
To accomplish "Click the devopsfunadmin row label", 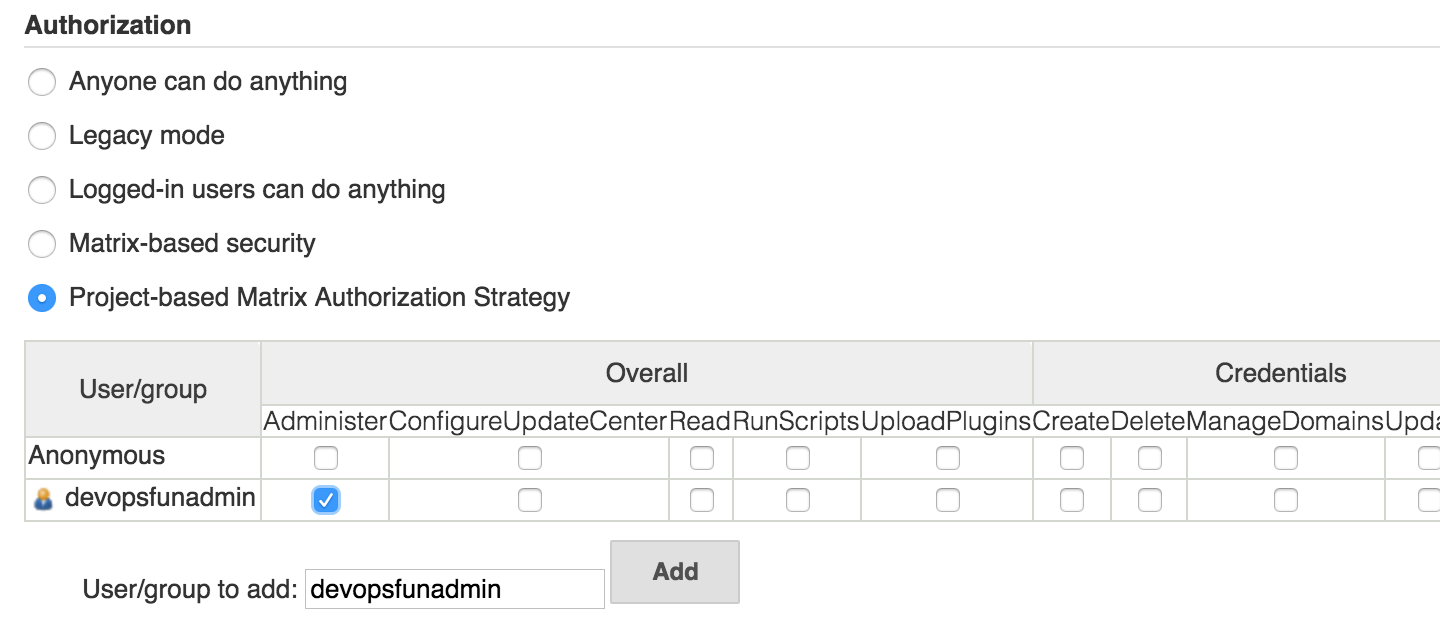I will 160,497.
